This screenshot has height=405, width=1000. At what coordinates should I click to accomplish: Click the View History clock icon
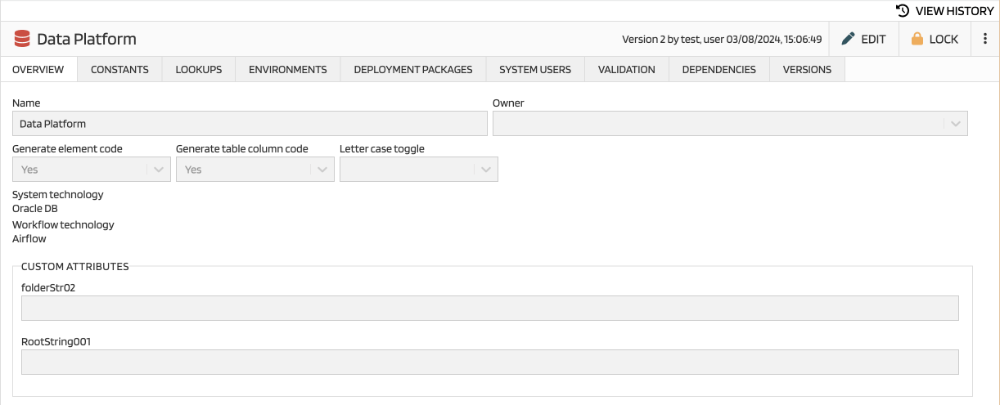pos(902,11)
